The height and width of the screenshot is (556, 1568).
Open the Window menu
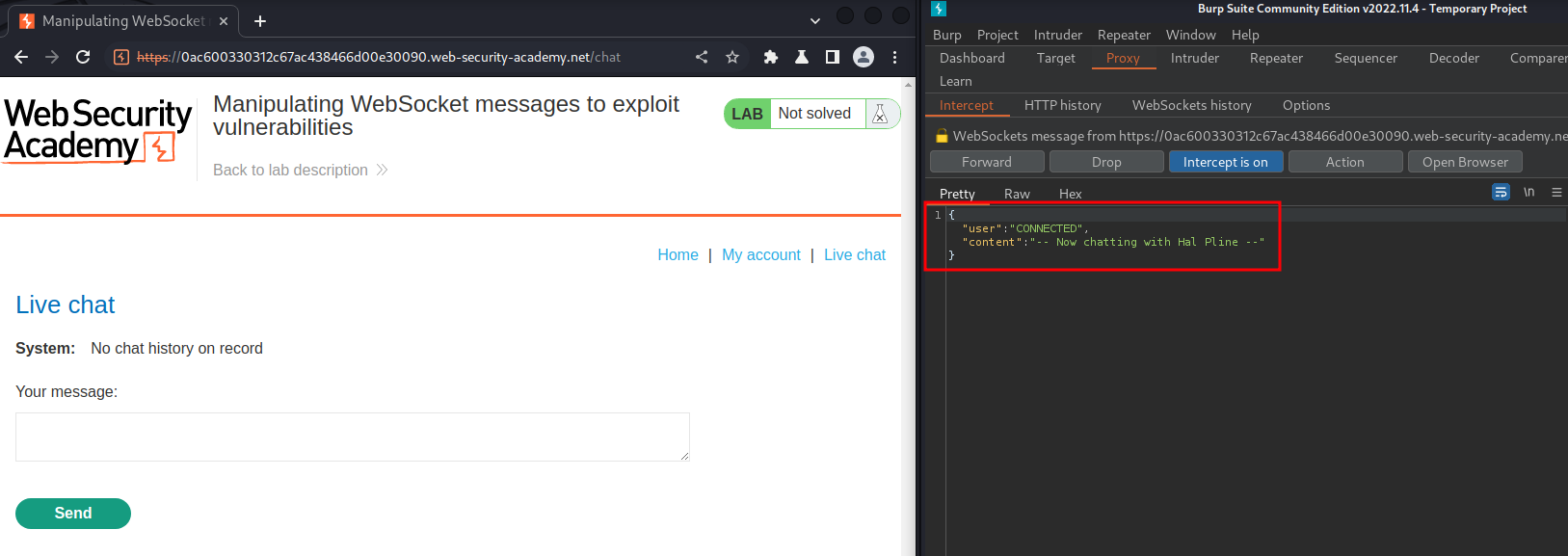point(1191,35)
